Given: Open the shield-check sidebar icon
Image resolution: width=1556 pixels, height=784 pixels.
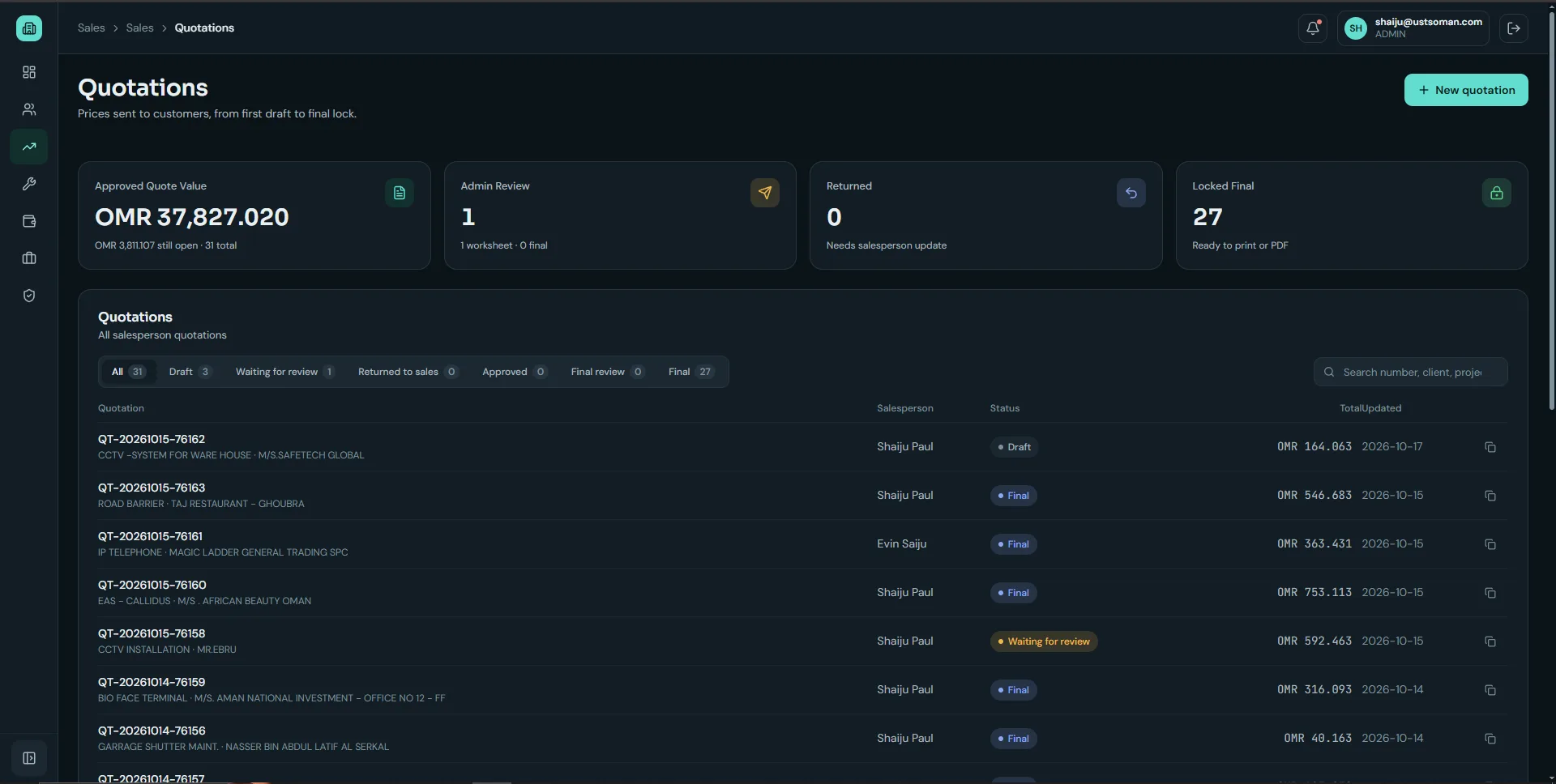Looking at the screenshot, I should [29, 296].
